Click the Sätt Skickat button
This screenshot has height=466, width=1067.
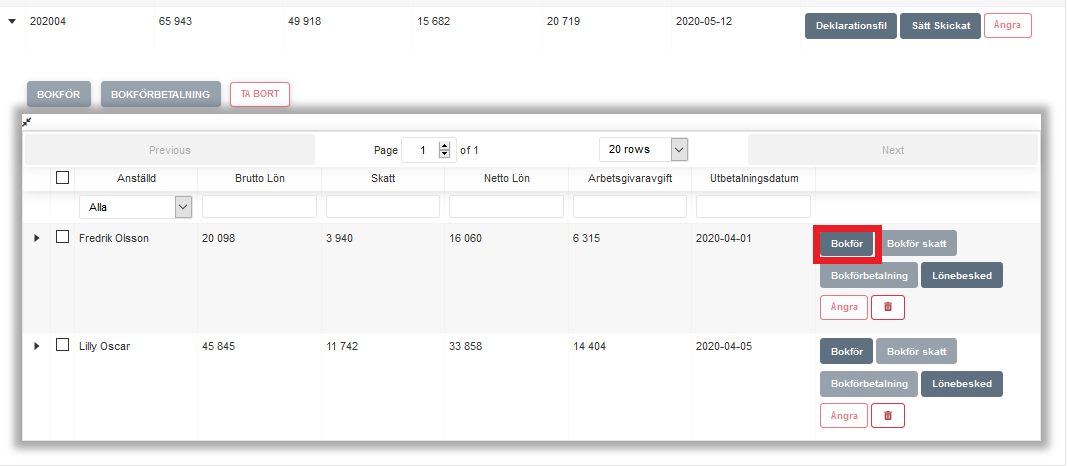[x=940, y=26]
